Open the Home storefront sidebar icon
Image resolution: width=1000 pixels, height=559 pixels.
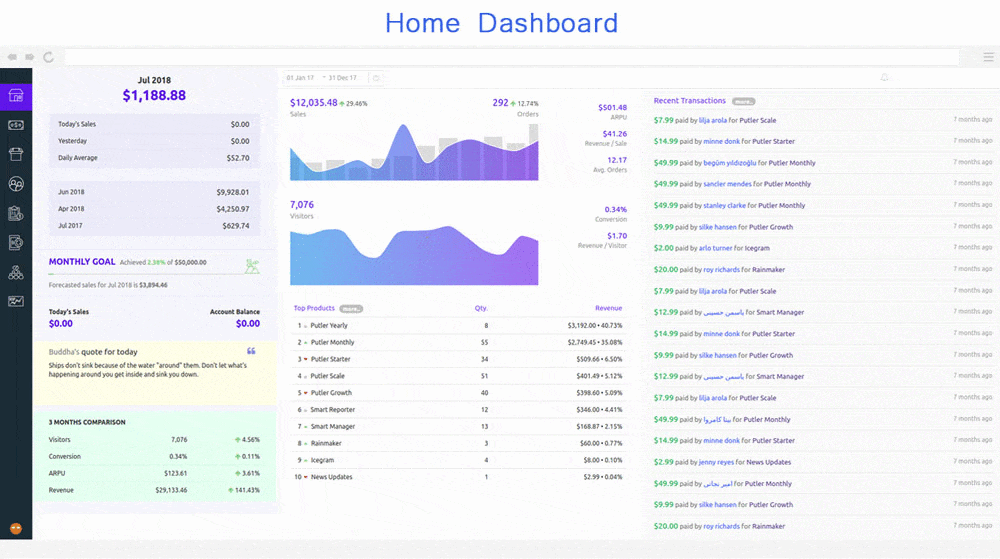(16, 96)
